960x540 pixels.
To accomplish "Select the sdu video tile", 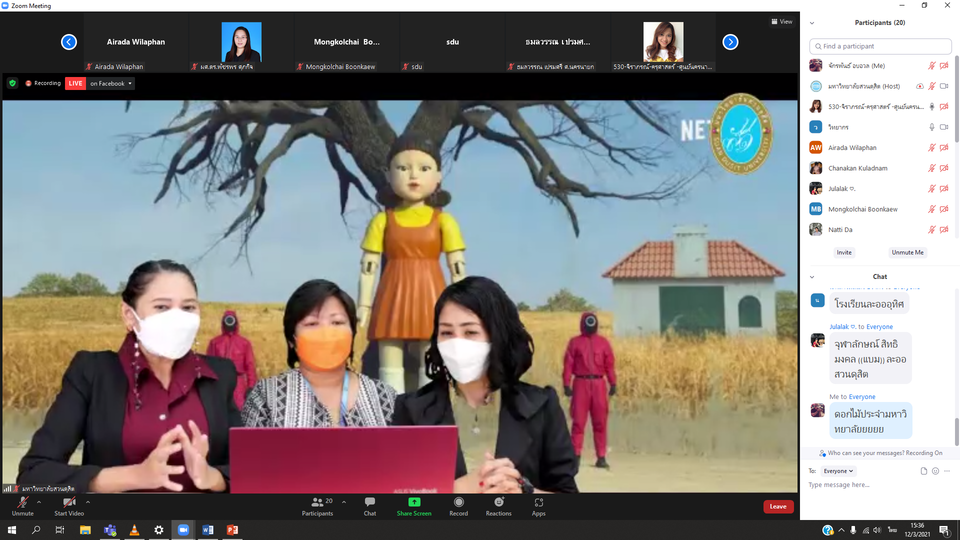I will pos(452,42).
